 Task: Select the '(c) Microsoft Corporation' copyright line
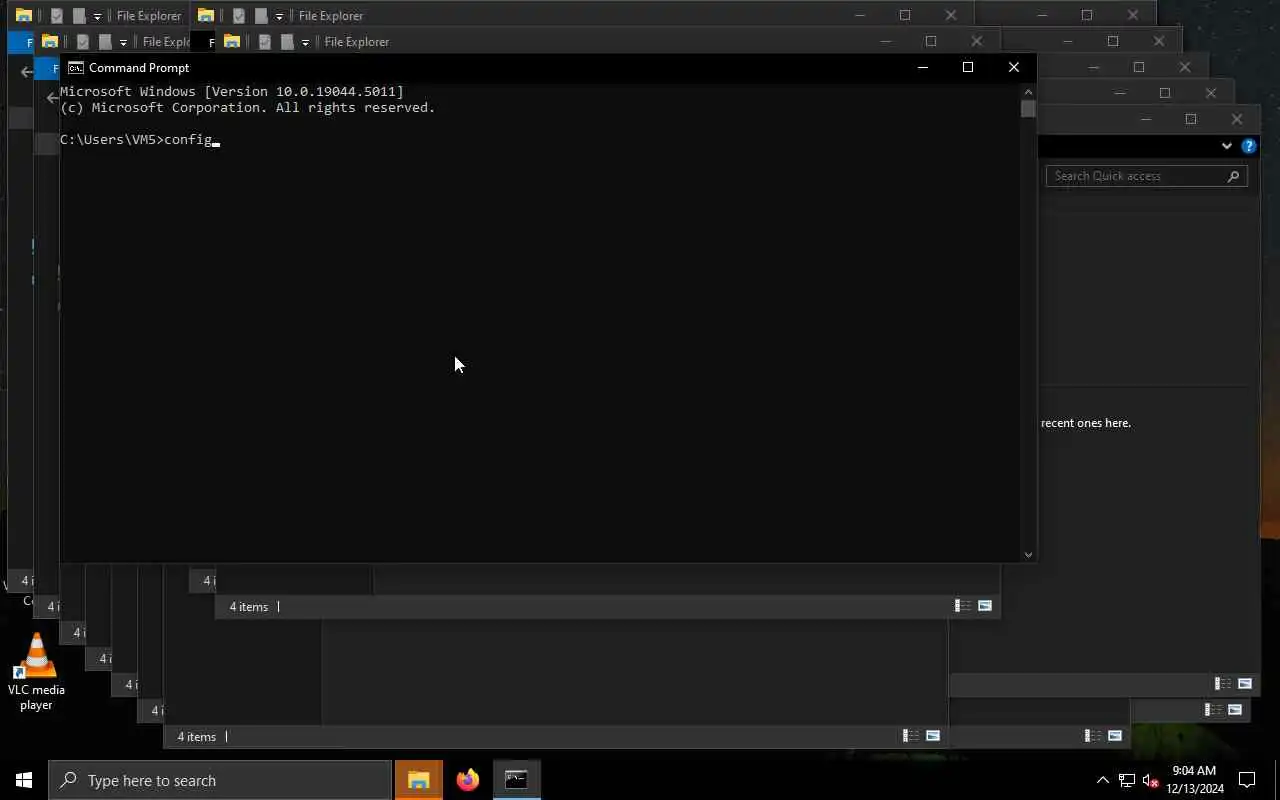[248, 108]
